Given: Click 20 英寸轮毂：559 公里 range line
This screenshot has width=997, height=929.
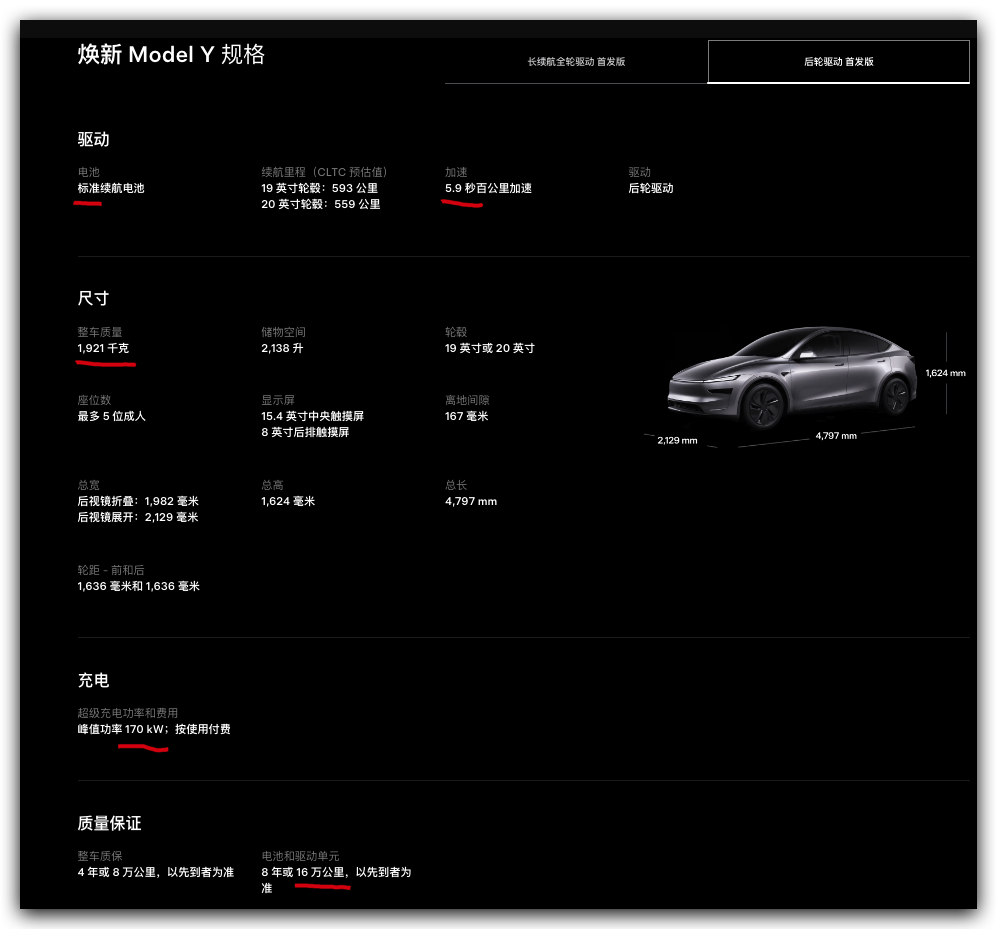Looking at the screenshot, I should coord(320,204).
